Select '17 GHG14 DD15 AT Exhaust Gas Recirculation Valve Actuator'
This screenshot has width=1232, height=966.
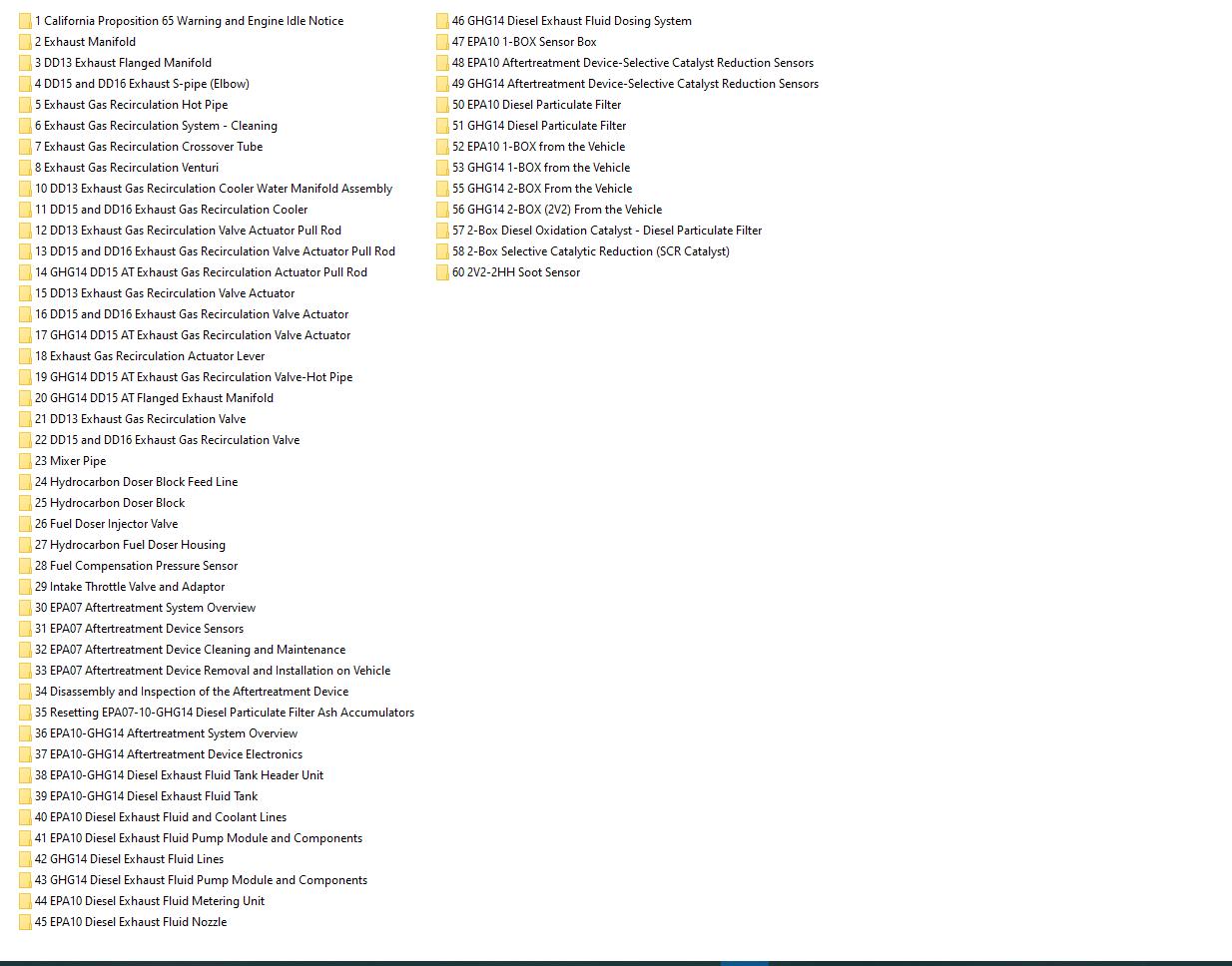pos(193,335)
